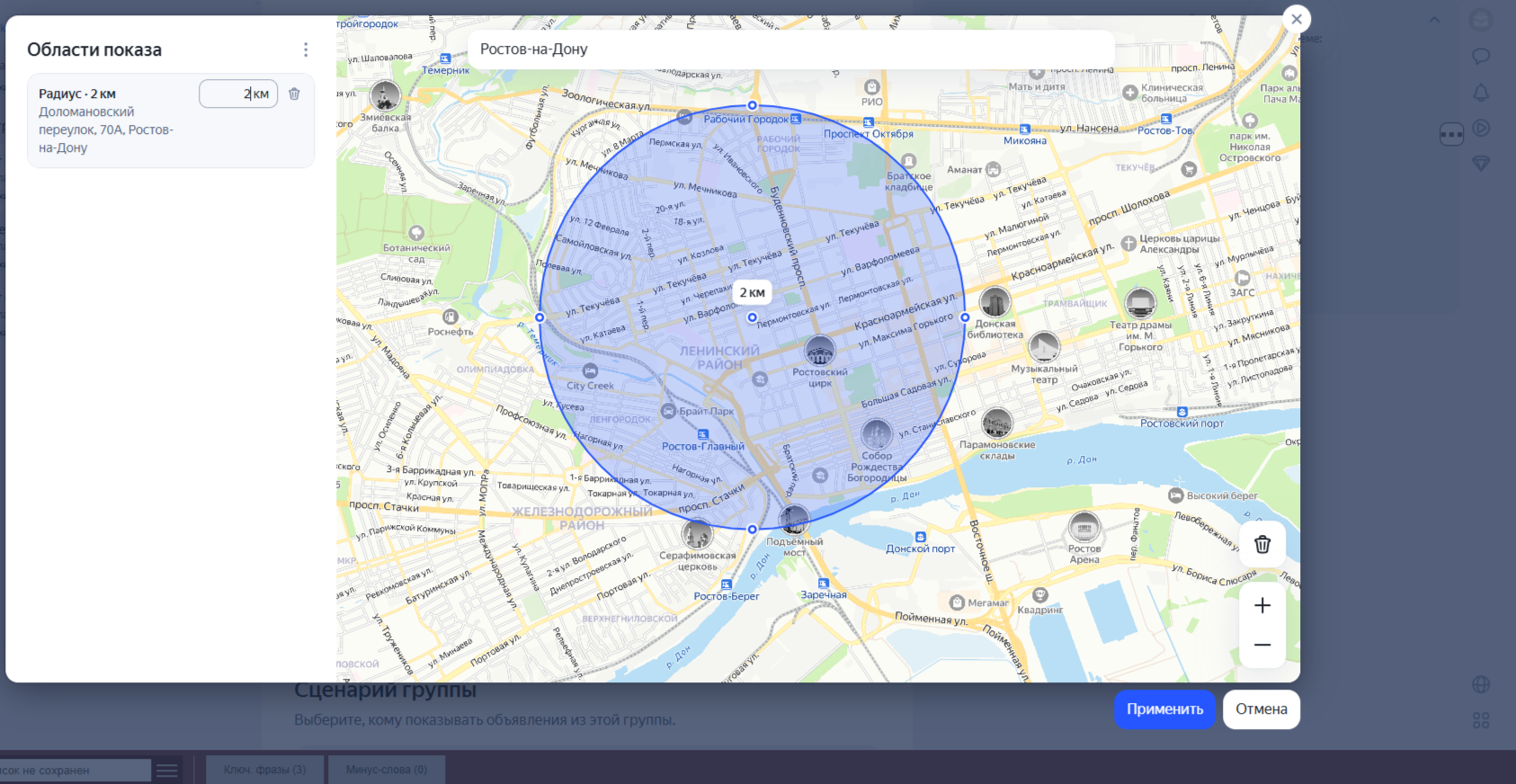Zoom in the map with the plus button
The image size is (1516, 784).
[x=1262, y=605]
